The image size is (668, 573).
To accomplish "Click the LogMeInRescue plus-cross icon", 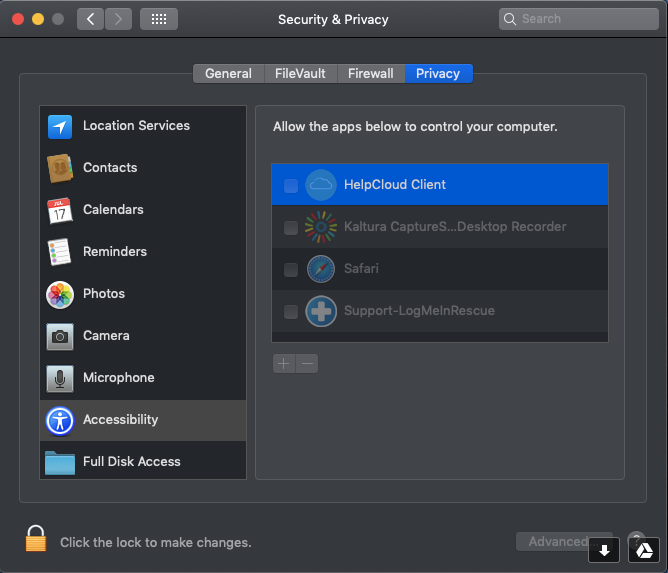I will (x=321, y=311).
